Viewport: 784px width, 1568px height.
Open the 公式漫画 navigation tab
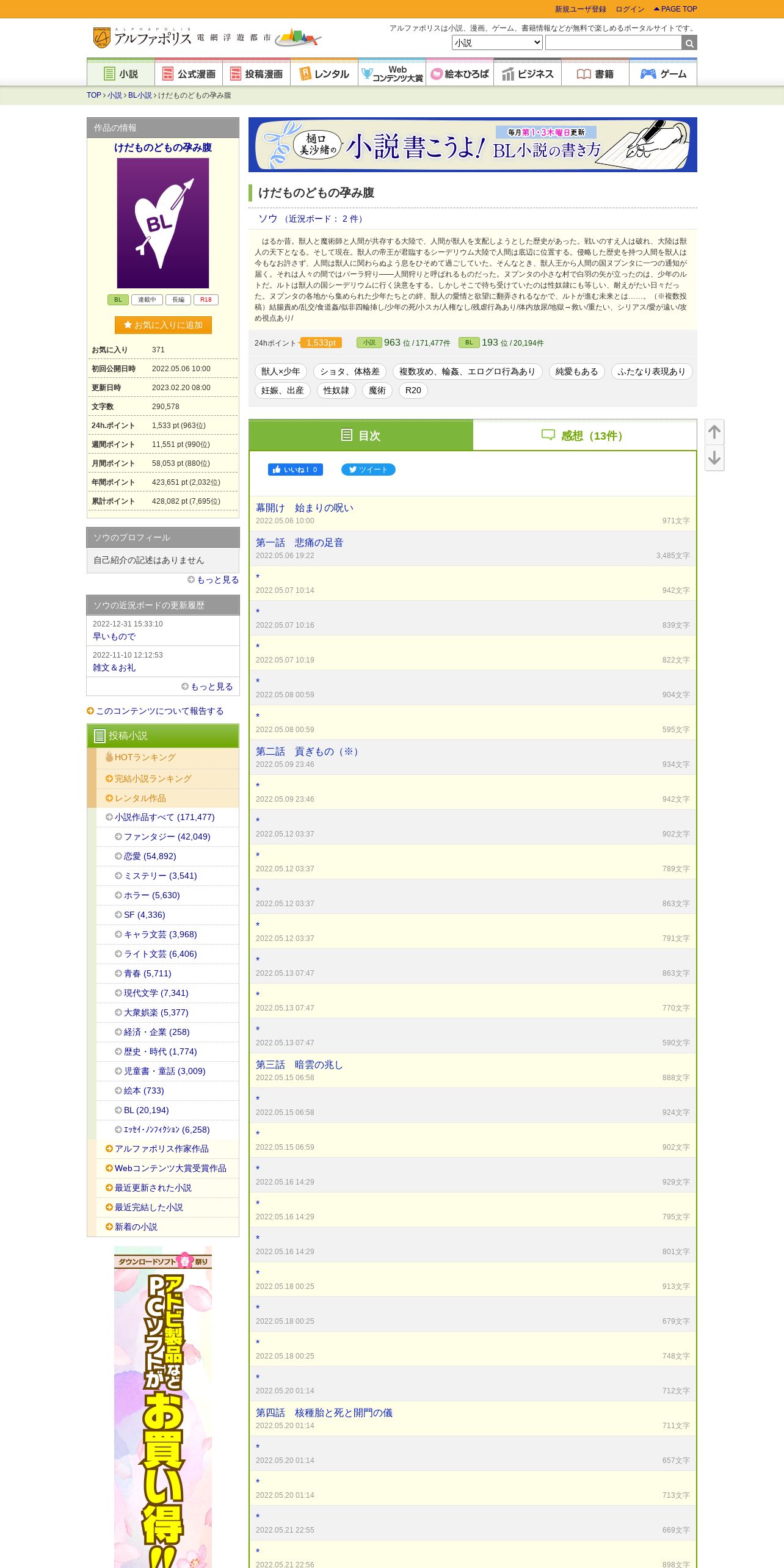189,73
